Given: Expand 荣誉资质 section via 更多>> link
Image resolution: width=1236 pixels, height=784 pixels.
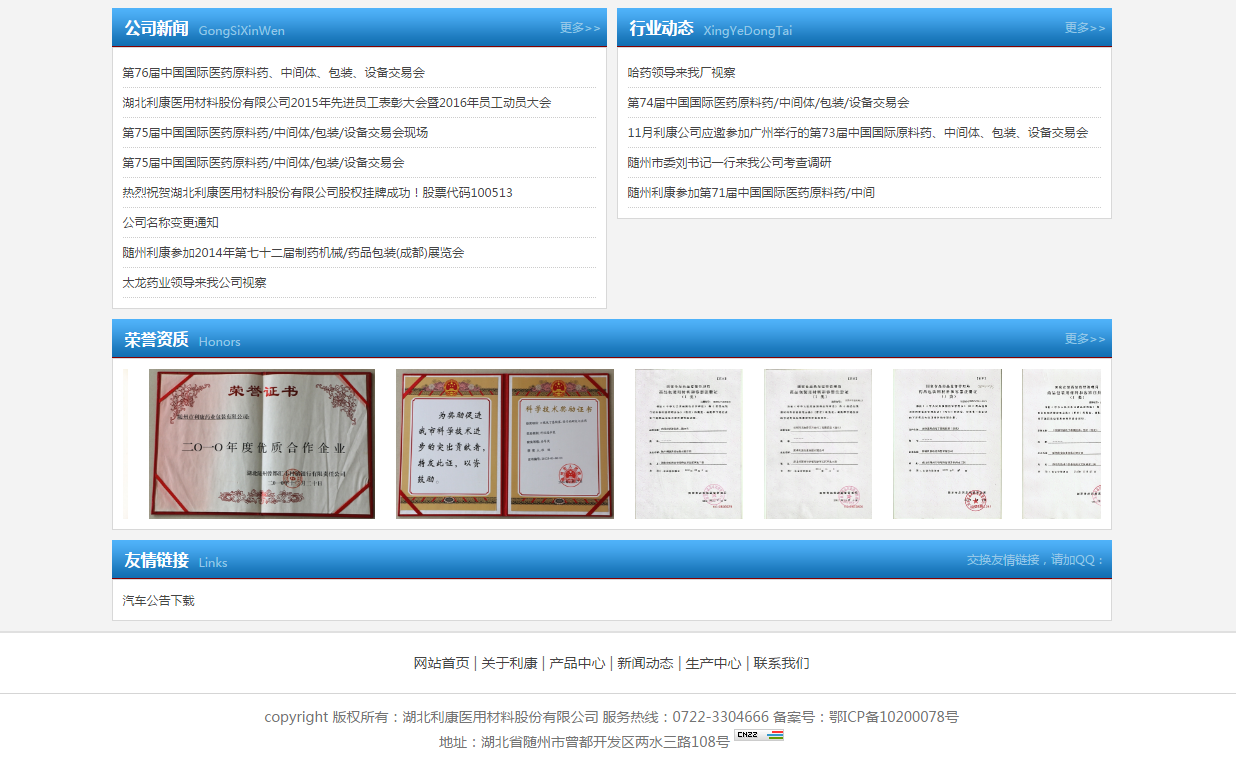Looking at the screenshot, I should tap(1085, 339).
